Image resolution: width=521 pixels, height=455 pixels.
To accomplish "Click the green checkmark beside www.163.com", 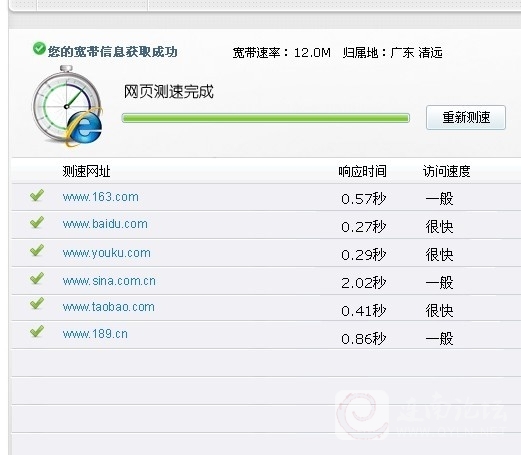I will pos(37,195).
